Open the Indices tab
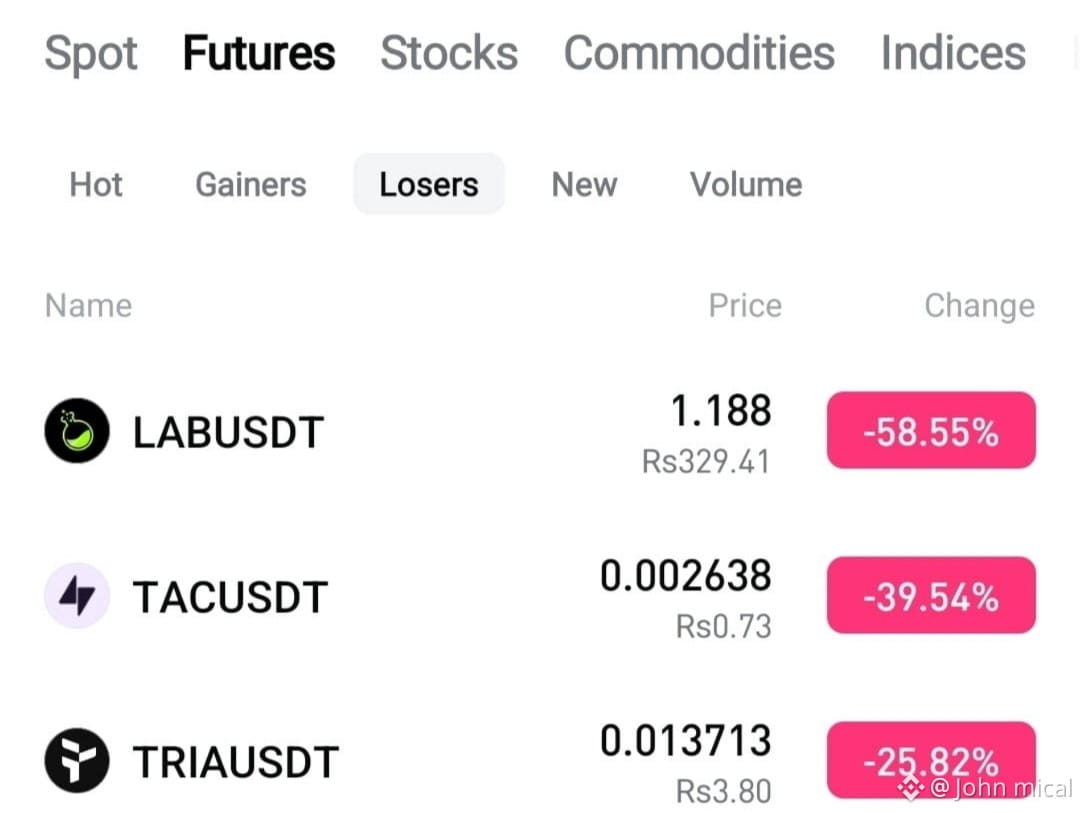 tap(953, 53)
